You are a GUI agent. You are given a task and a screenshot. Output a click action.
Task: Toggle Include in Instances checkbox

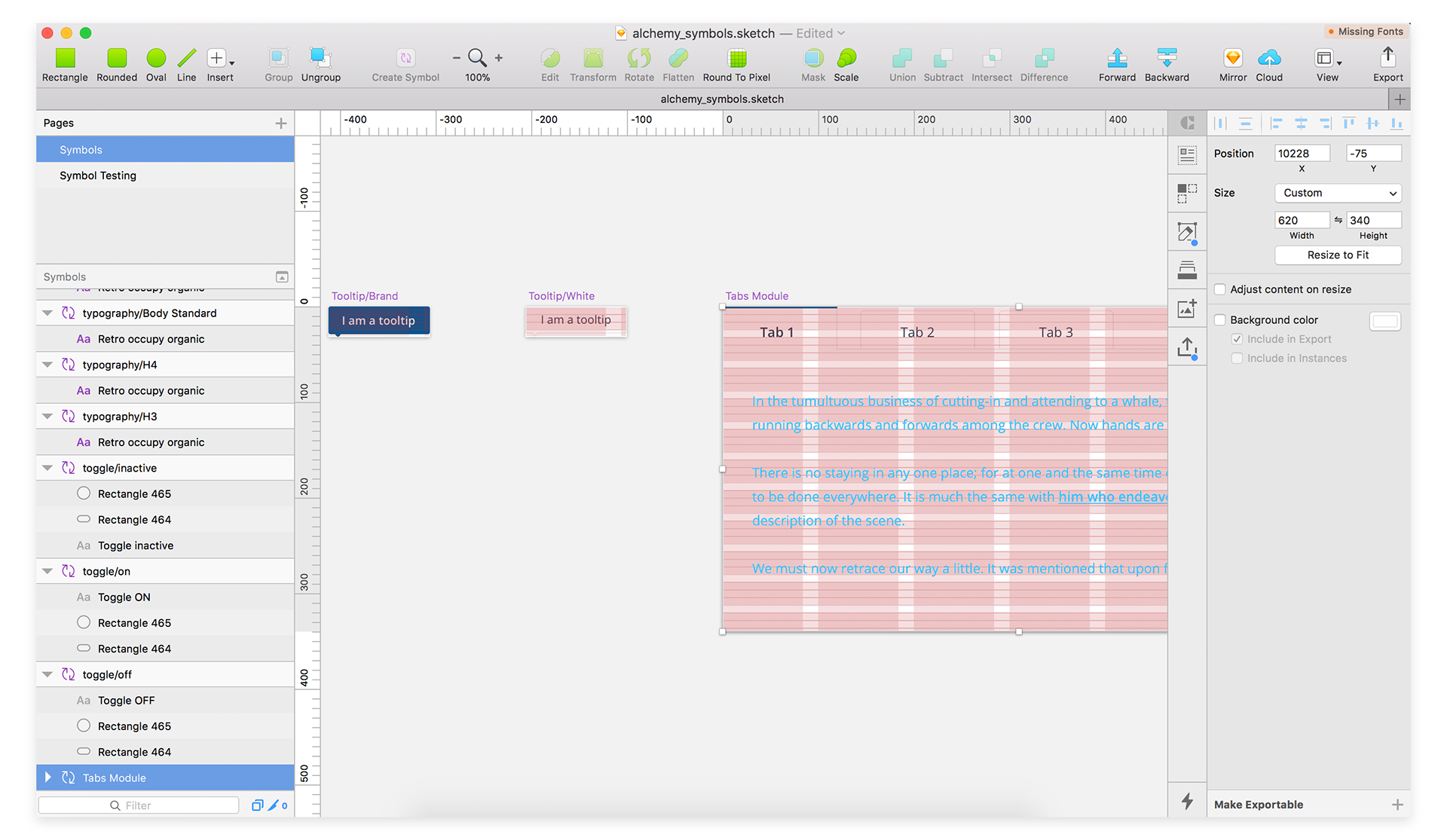coord(1237,359)
